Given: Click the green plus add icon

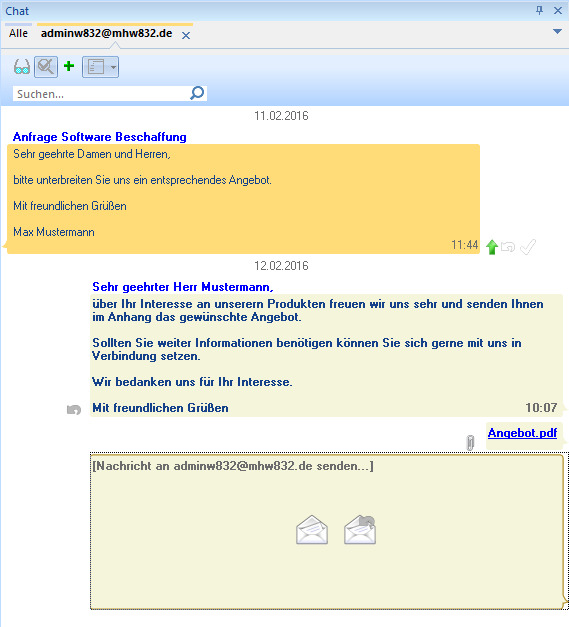Looking at the screenshot, I should tap(69, 66).
